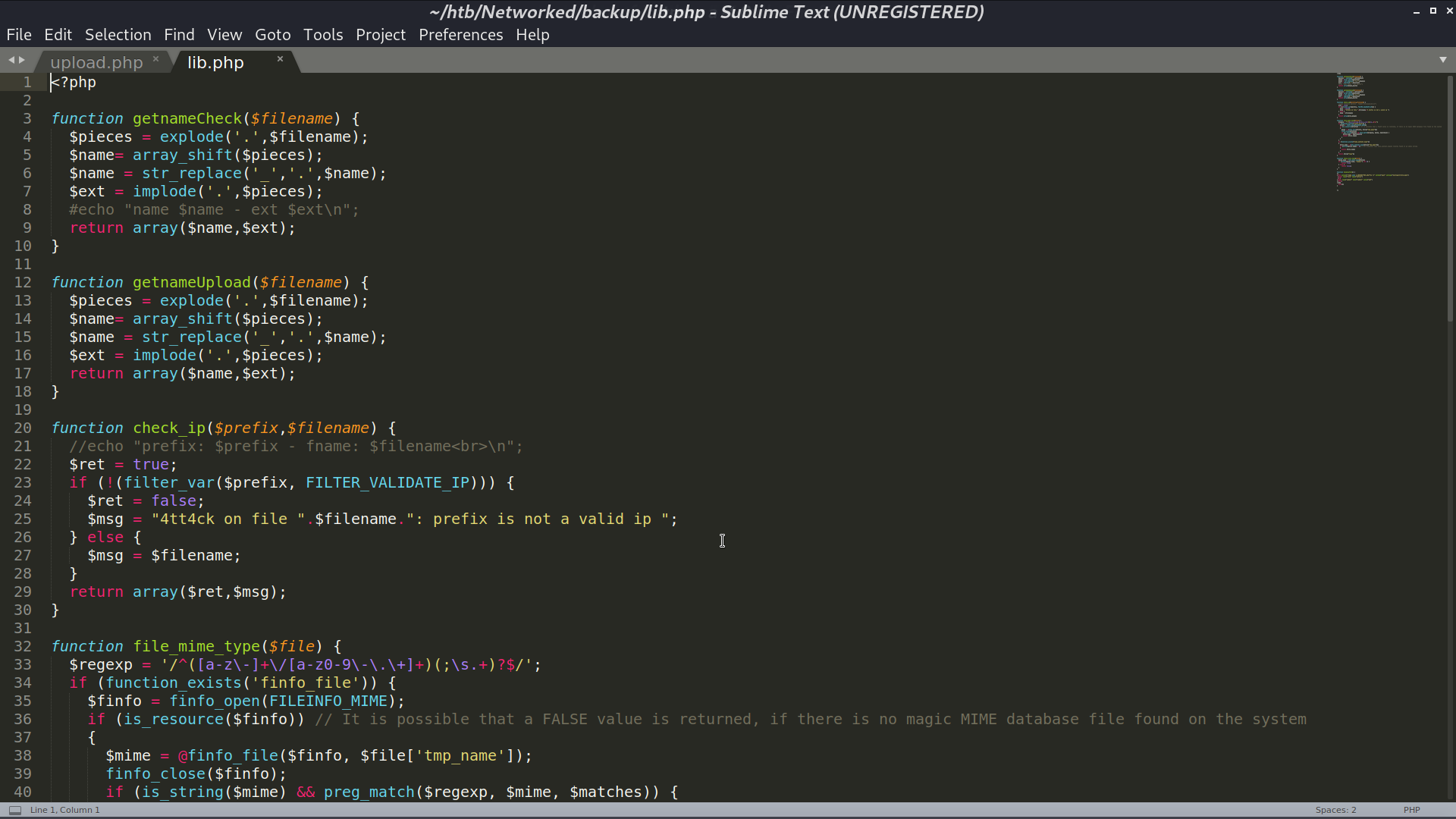This screenshot has width=1456, height=819.
Task: Click '$msg = $filename;' on line 27
Action: pyautogui.click(x=164, y=555)
